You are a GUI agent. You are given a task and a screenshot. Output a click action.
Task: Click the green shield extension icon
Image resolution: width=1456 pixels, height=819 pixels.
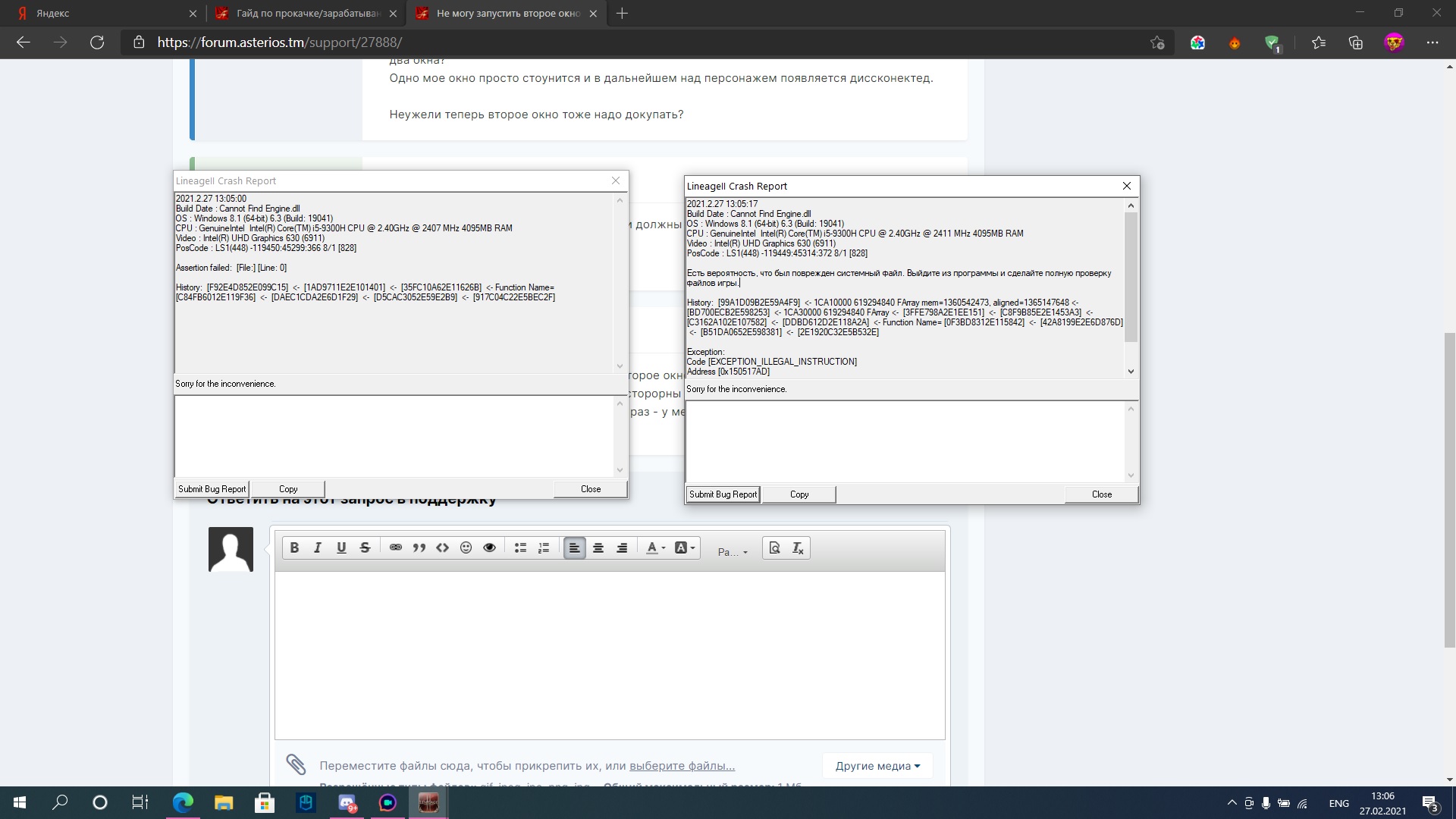click(x=1272, y=43)
